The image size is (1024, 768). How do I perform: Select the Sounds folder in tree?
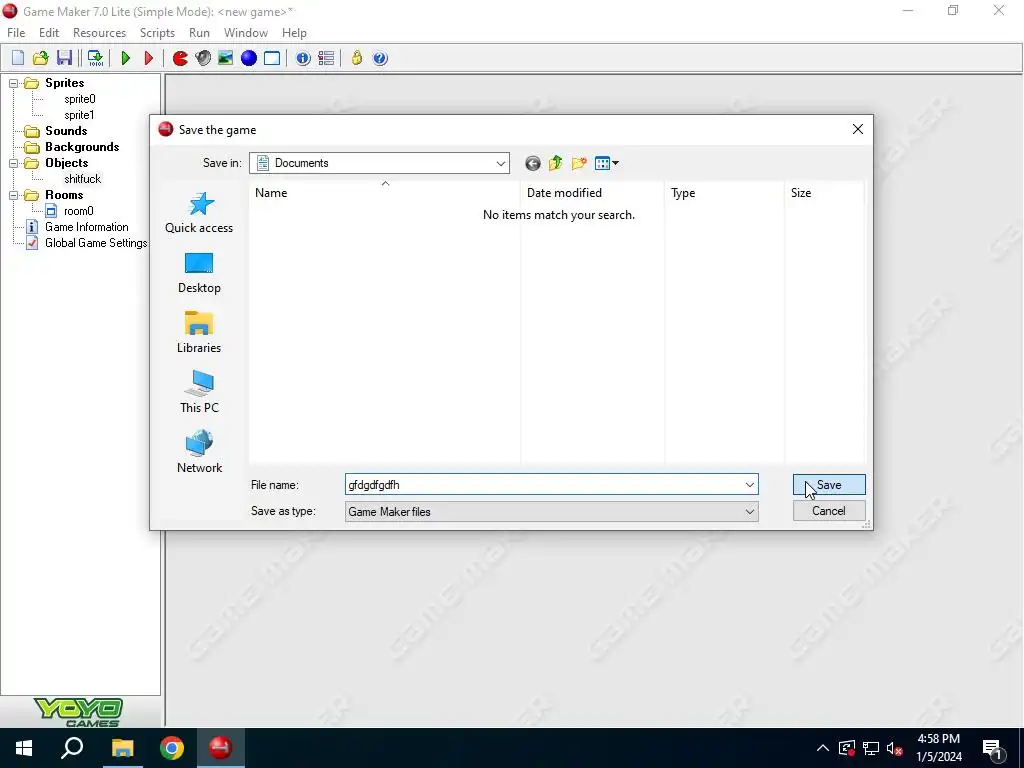click(66, 131)
